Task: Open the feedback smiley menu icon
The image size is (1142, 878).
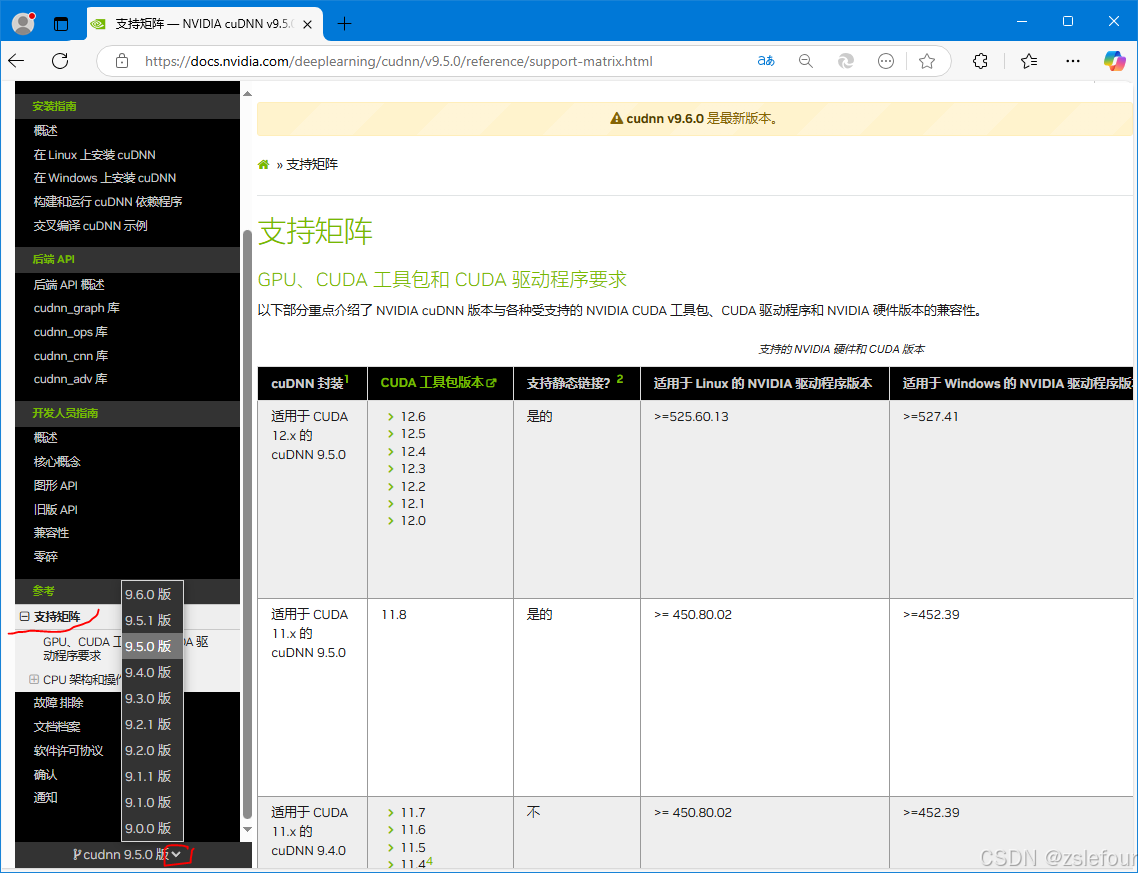Action: tap(886, 61)
